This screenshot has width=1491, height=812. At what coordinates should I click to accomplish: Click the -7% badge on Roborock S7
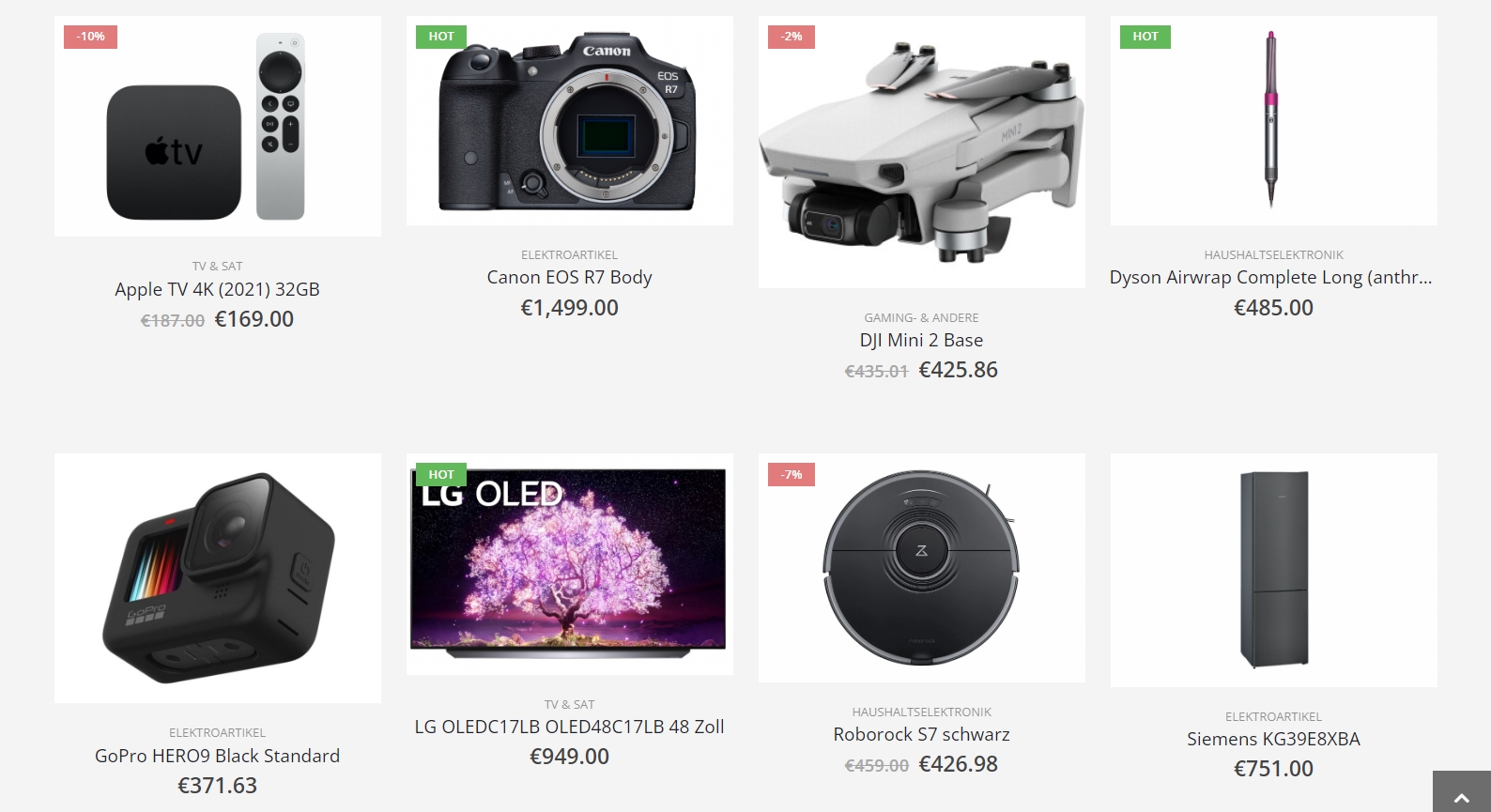point(792,475)
